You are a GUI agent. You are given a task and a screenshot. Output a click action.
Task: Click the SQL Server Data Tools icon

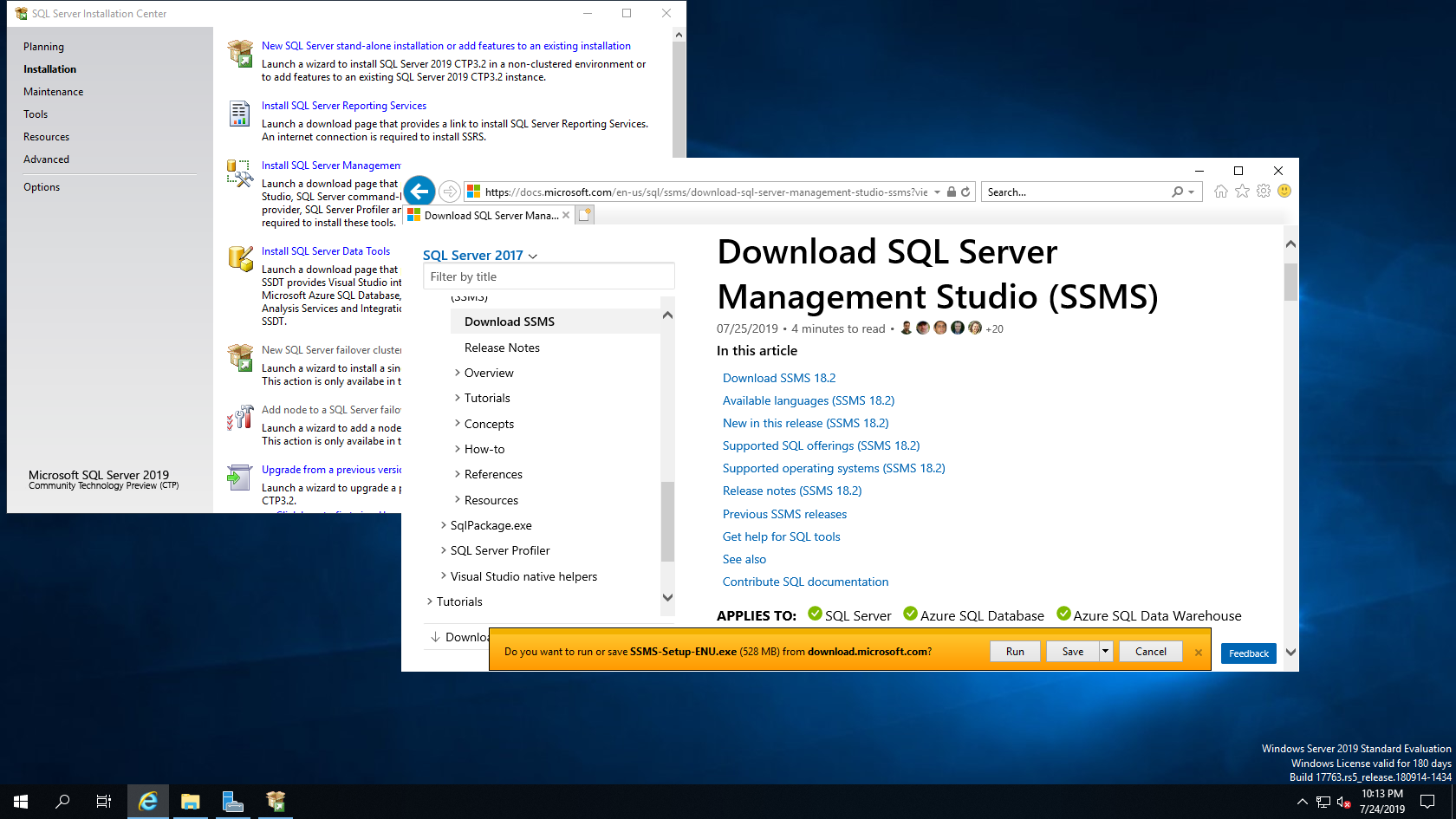tap(240, 259)
